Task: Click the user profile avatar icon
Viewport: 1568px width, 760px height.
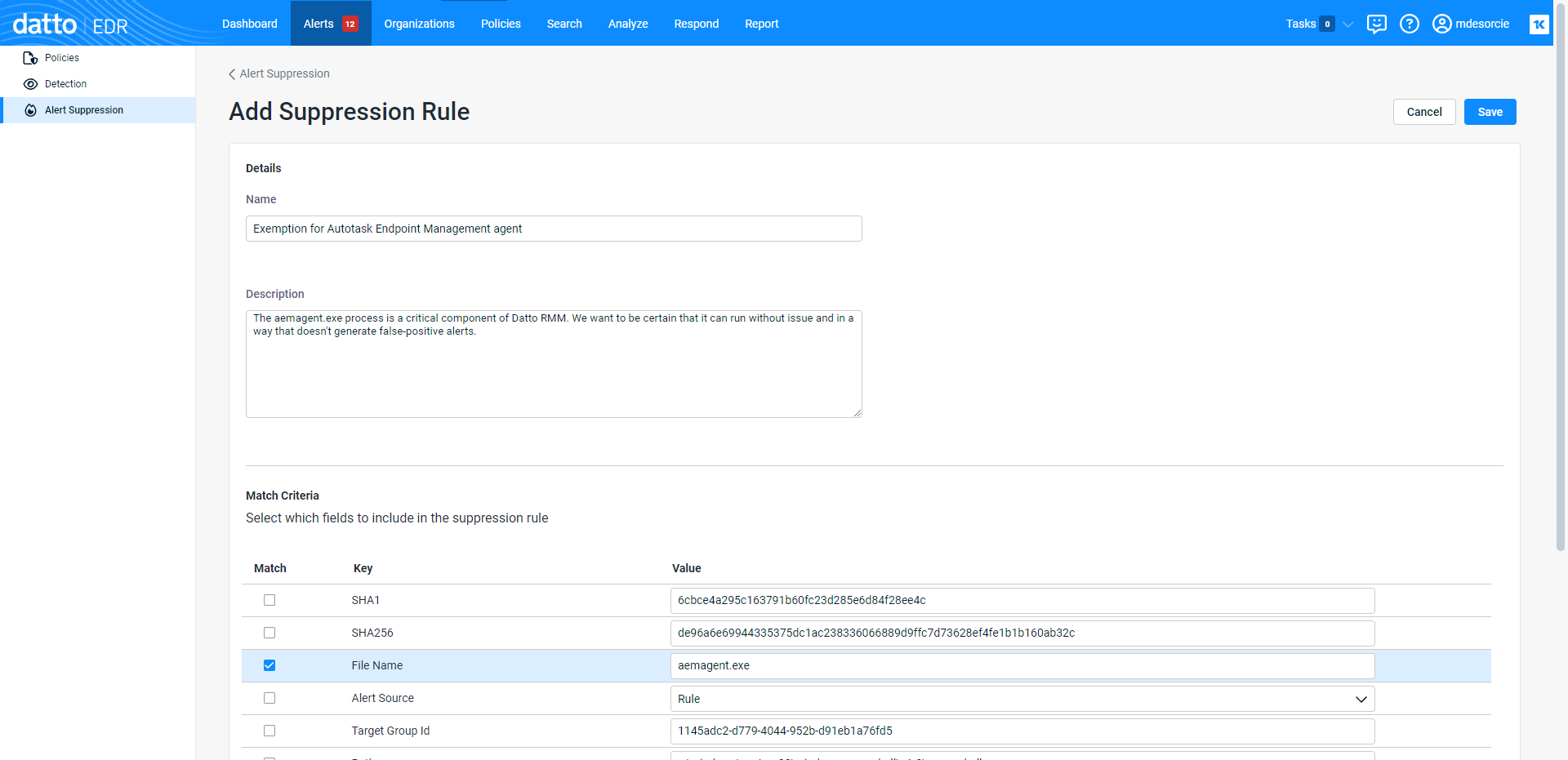Action: 1442,24
